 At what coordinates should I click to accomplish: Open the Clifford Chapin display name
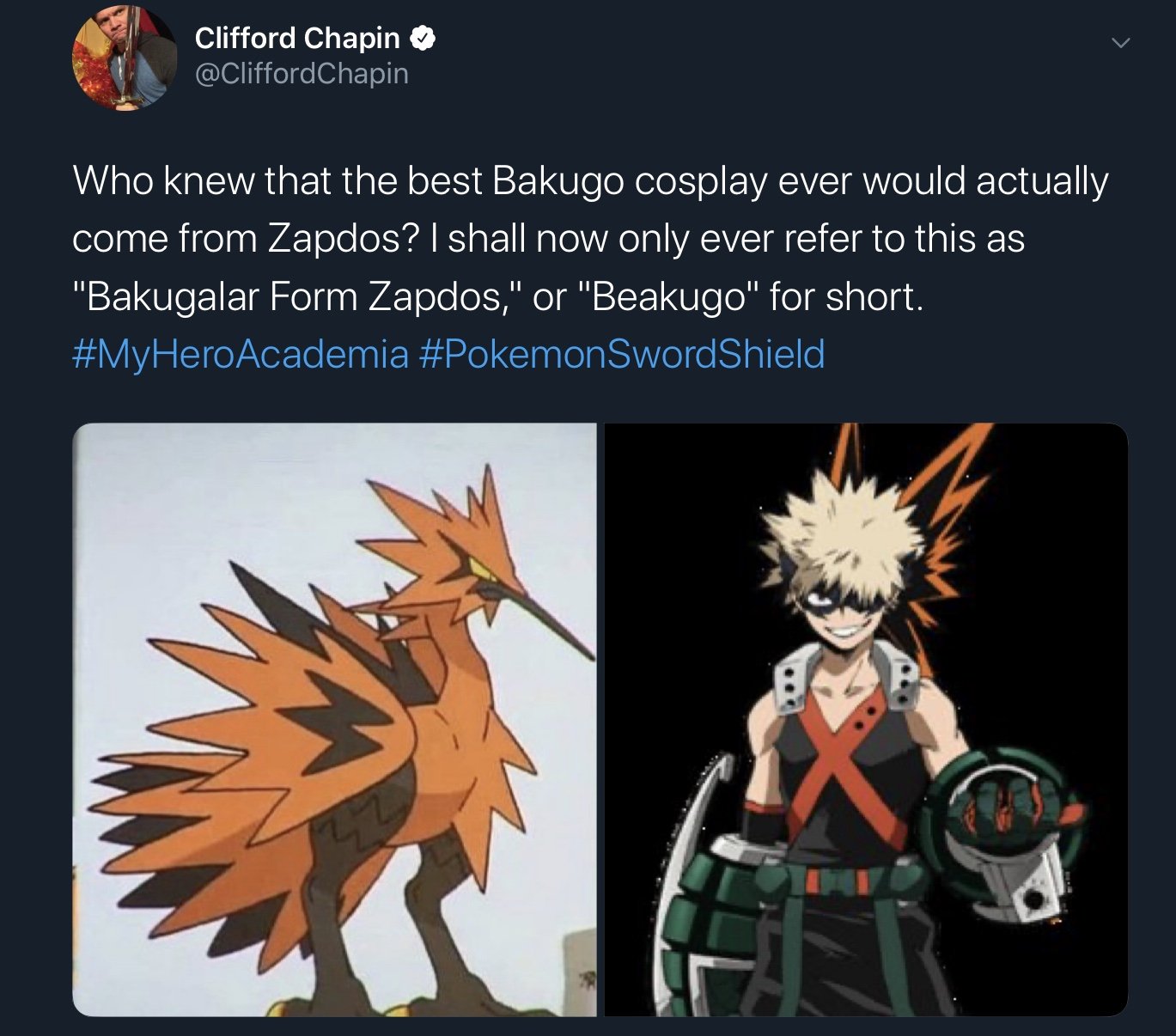(297, 38)
